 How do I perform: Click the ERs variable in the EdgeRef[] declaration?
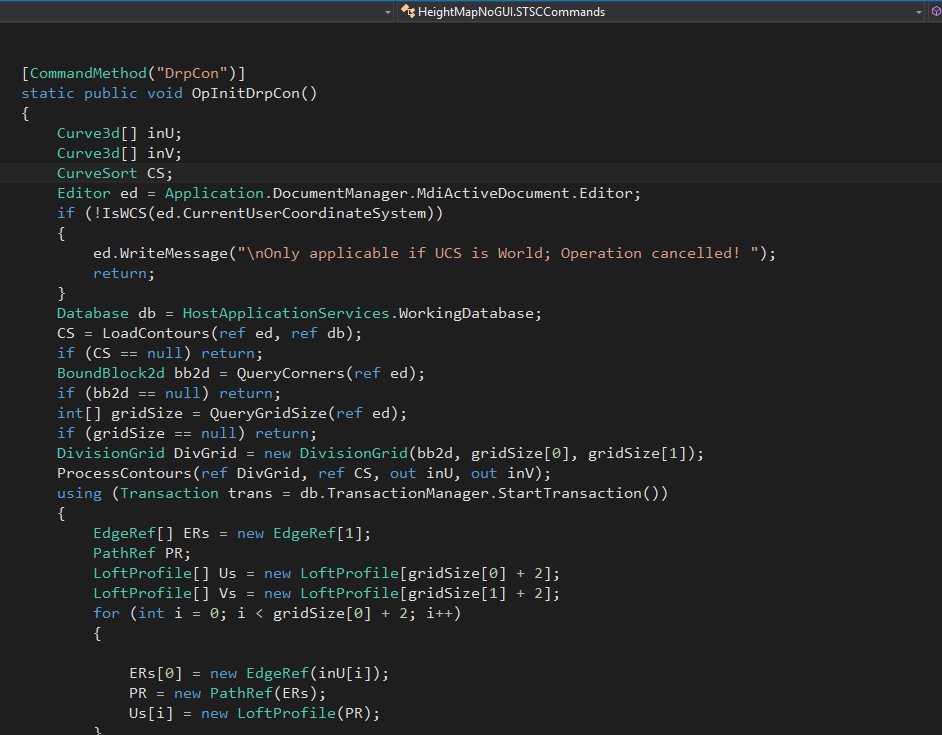(196, 533)
